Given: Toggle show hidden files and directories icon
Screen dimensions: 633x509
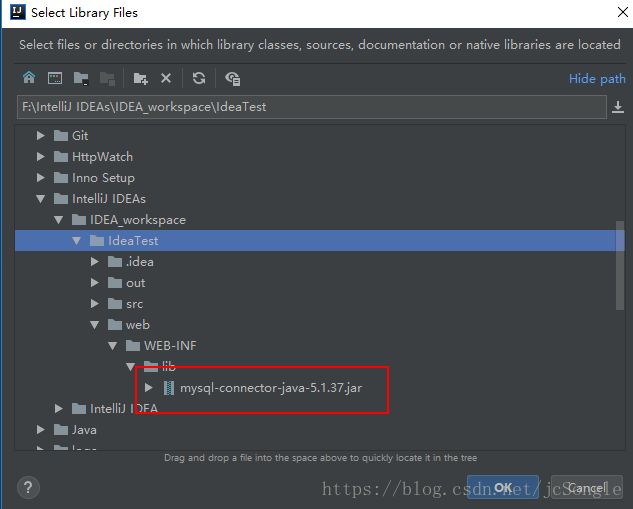Looking at the screenshot, I should (233, 78).
